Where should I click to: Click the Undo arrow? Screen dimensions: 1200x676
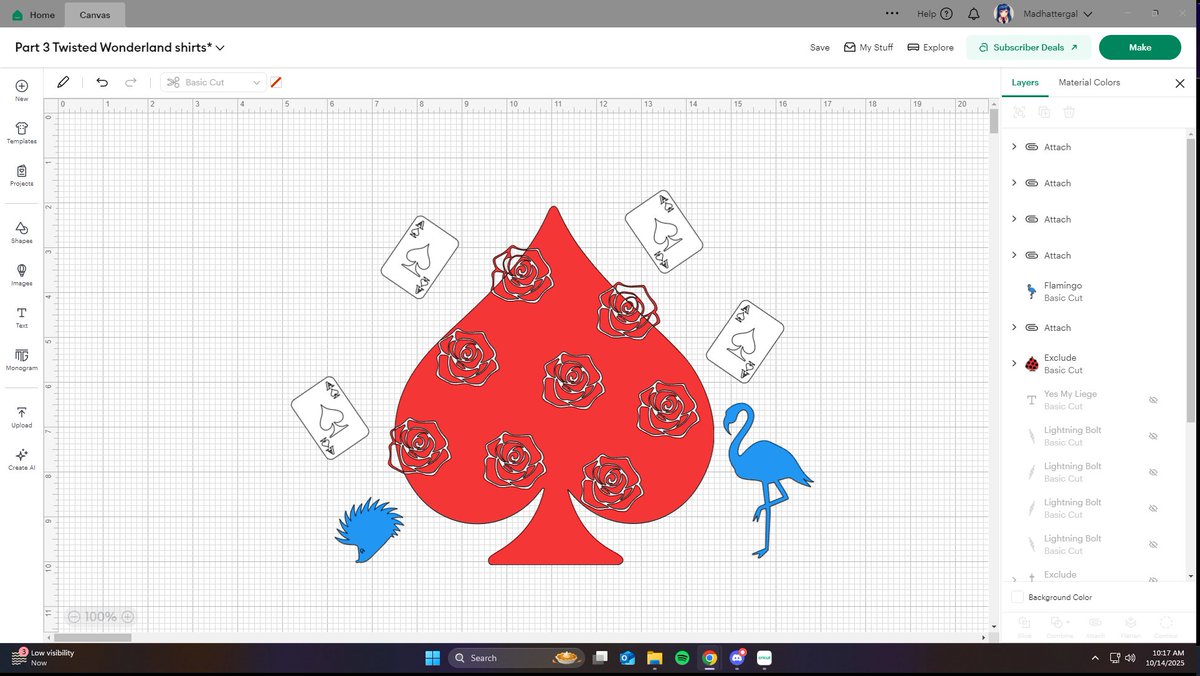point(102,82)
